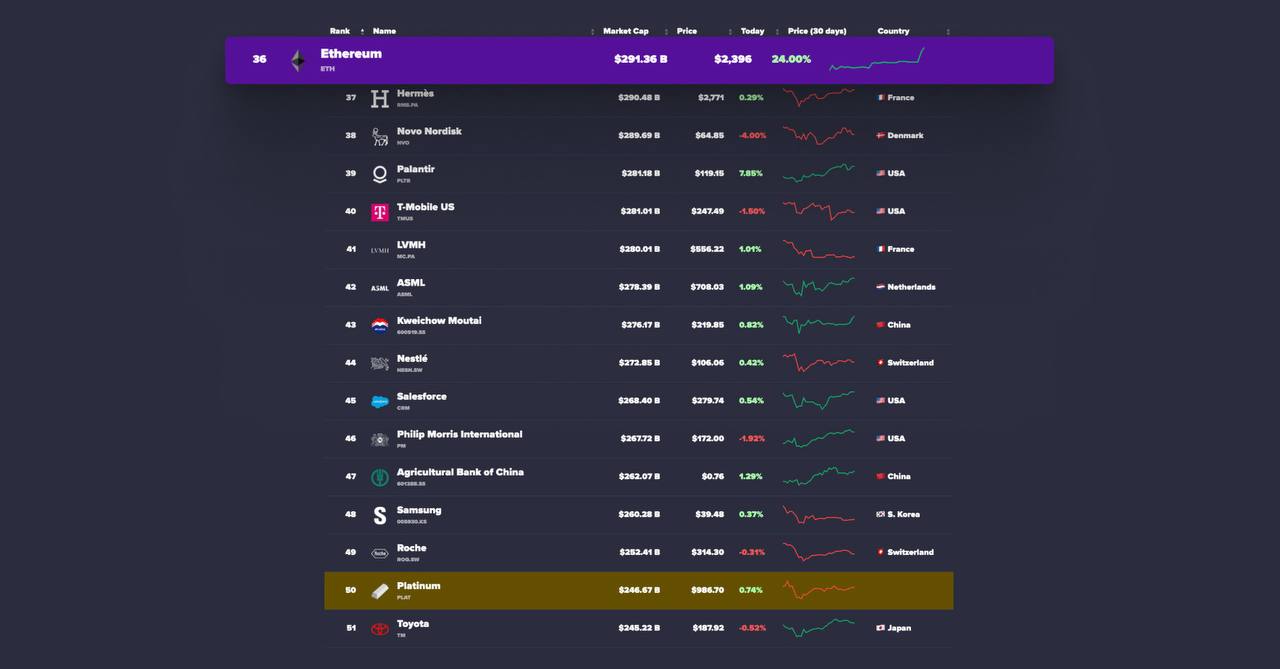Open the Toyota company link
The width and height of the screenshot is (1280, 669).
pyautogui.click(x=413, y=624)
